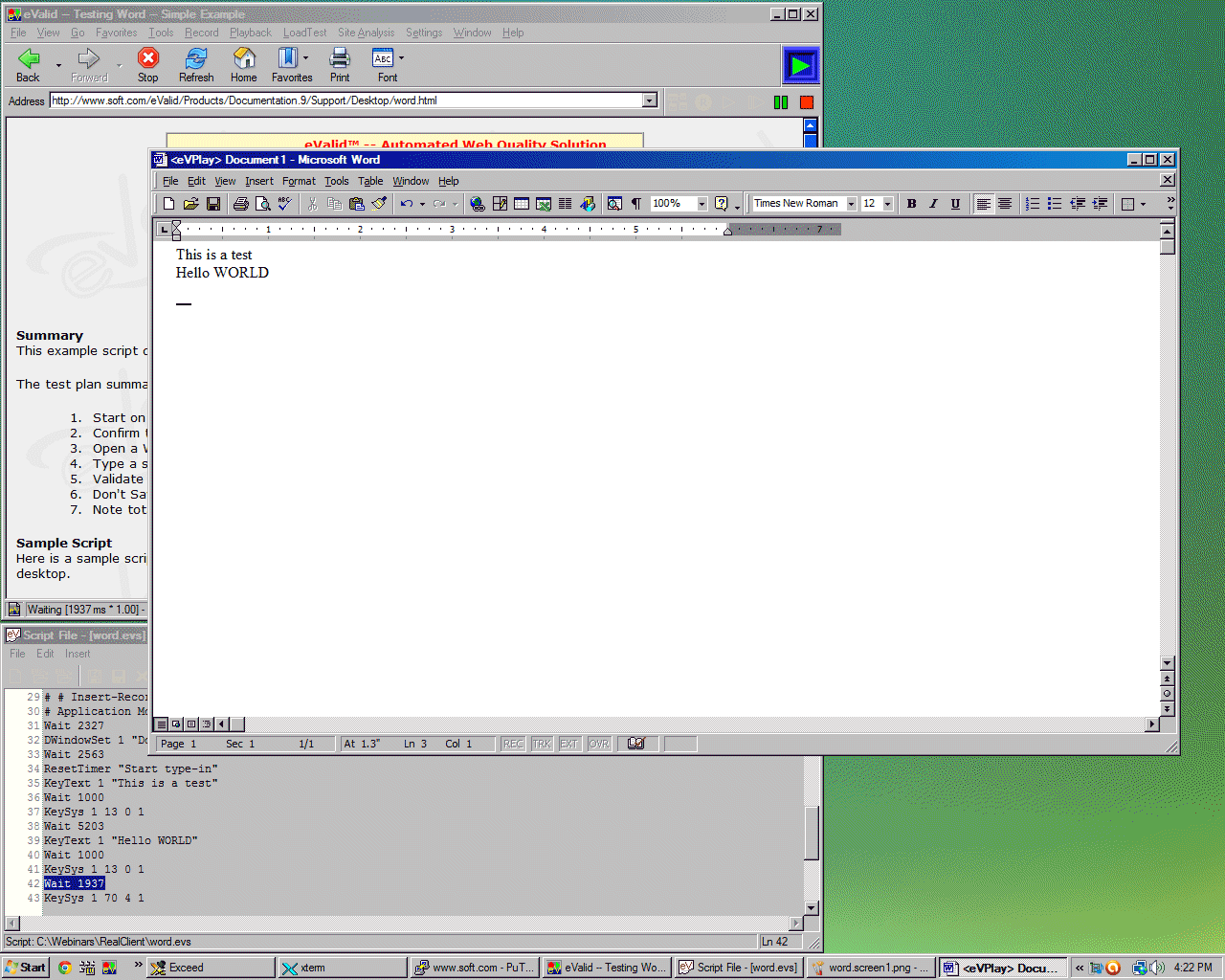This screenshot has height=980, width=1225.
Task: Click the Columns icon in Word toolbar
Action: [566, 204]
